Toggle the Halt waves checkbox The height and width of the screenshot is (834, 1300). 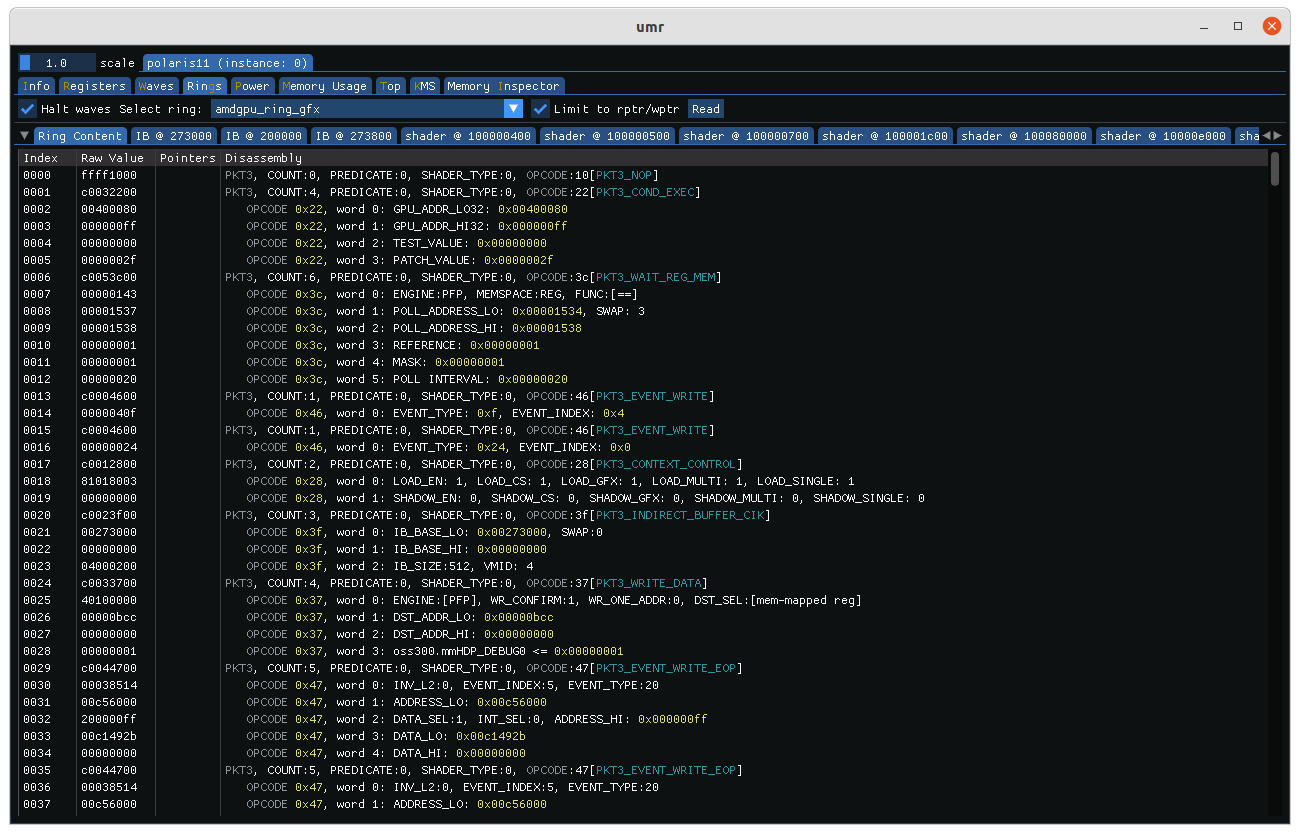pyautogui.click(x=28, y=109)
